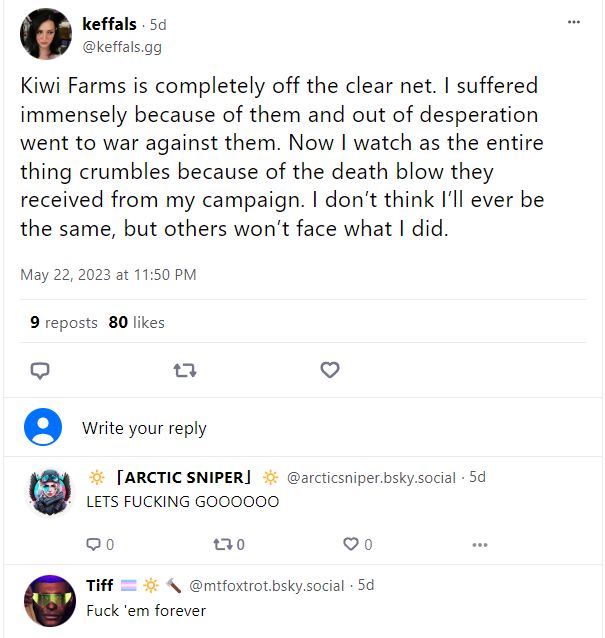Like keffals' main post
This screenshot has height=638, width=605.
click(330, 370)
